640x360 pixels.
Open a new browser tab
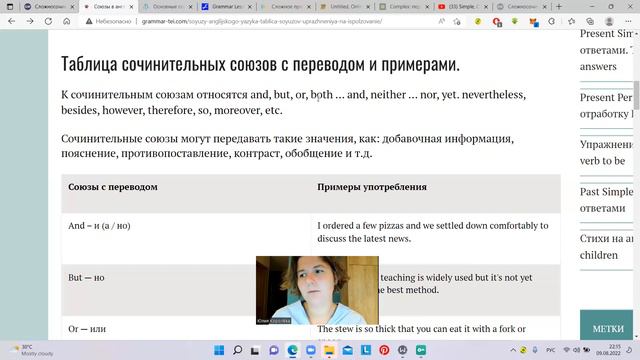(559, 7)
